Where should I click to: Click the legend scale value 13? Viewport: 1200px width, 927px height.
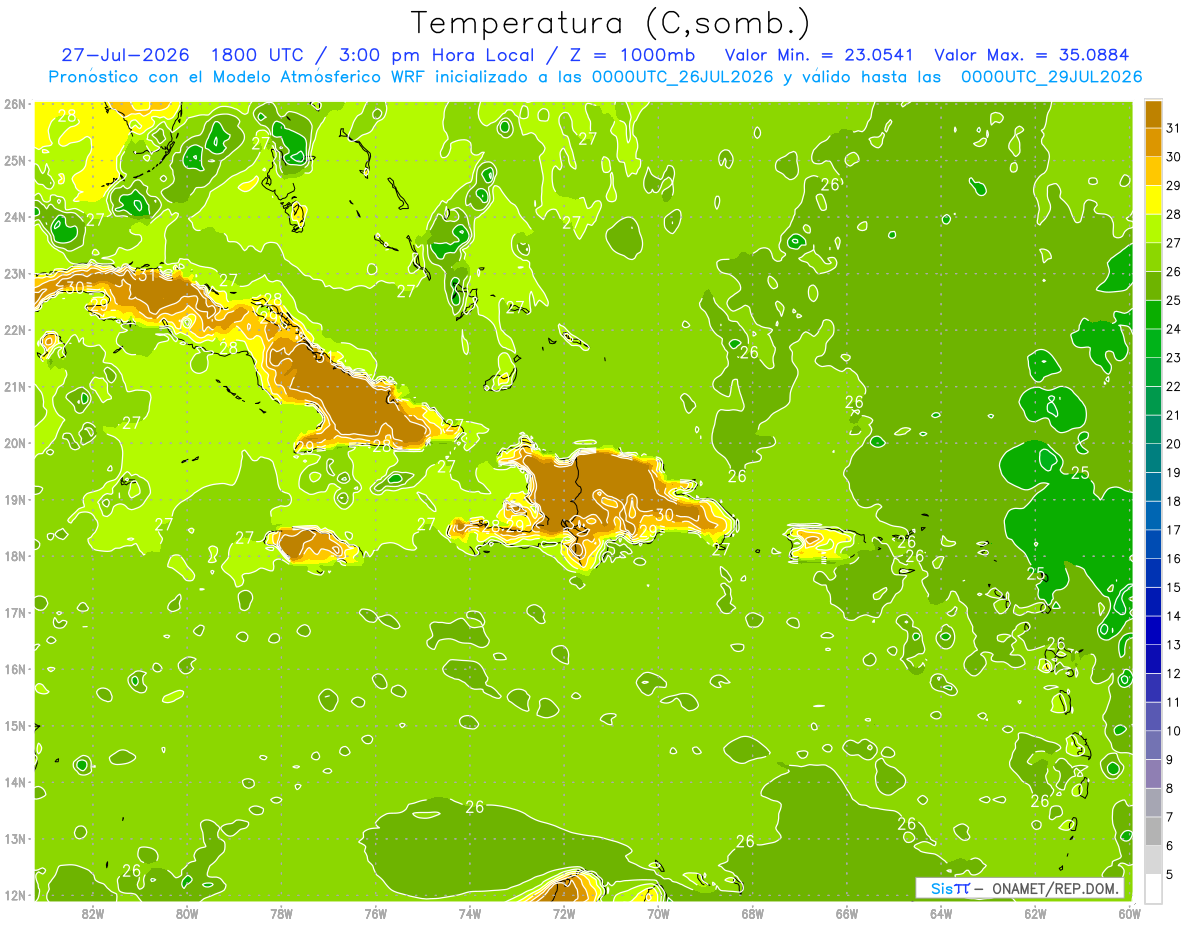click(1174, 645)
